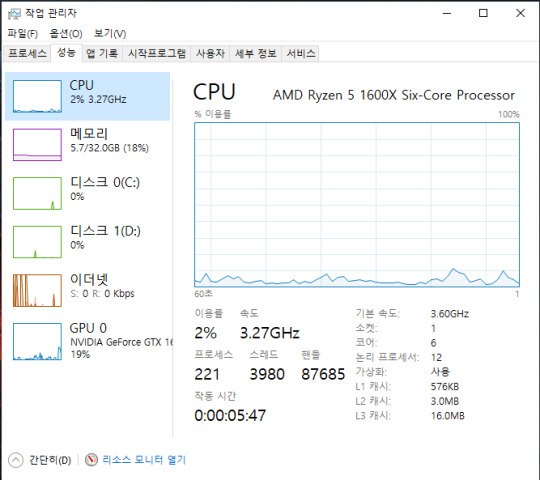The image size is (540, 480).
Task: Click the main CPU utilization graph
Action: (x=357, y=205)
